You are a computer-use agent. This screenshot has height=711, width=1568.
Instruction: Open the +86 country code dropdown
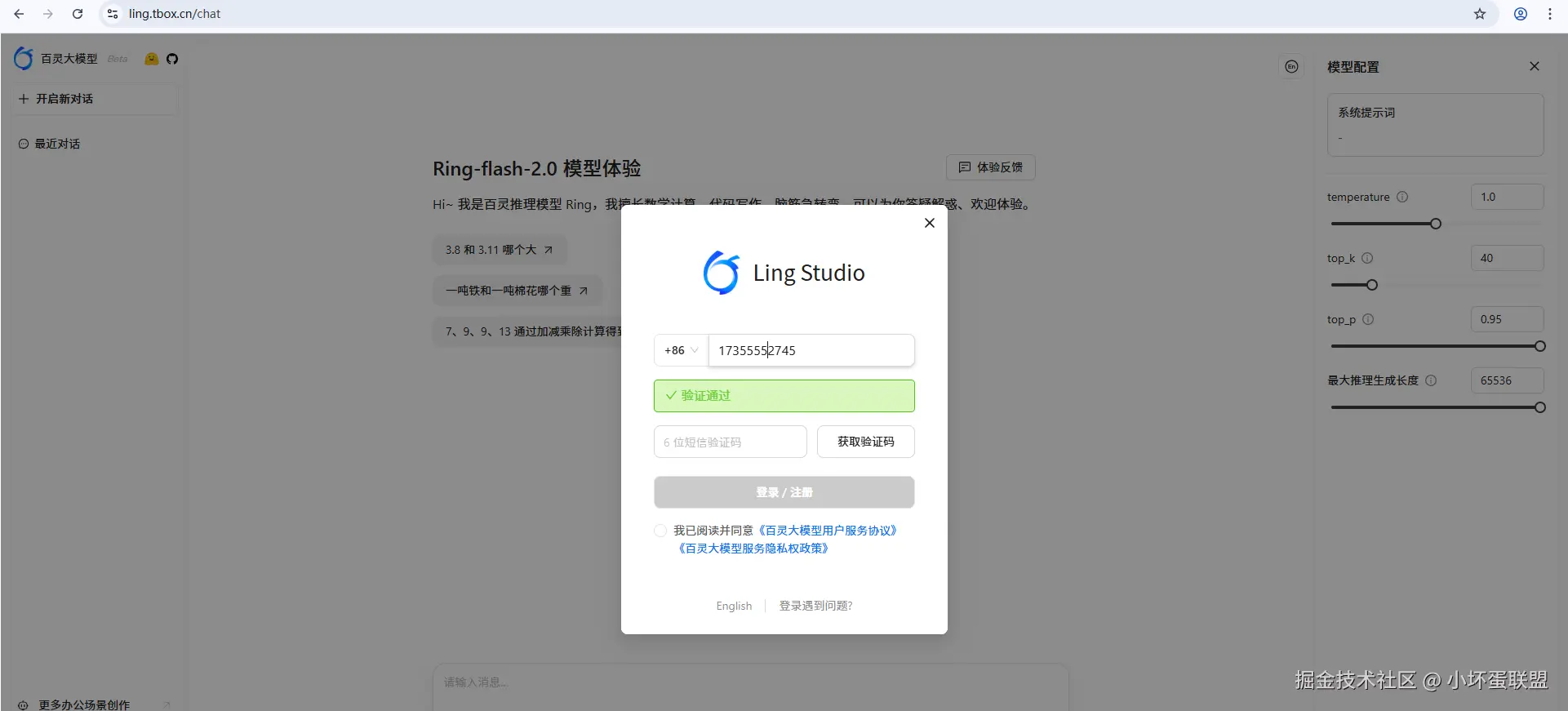point(681,350)
